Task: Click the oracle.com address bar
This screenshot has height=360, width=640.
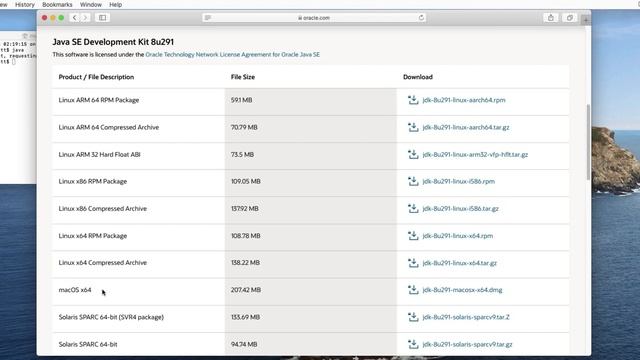Action: point(314,18)
